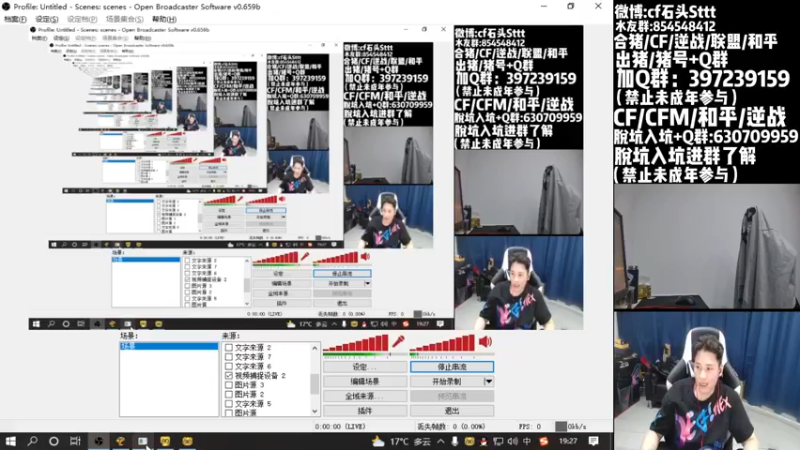This screenshot has width=800, height=450.
Task: Enable the 文字来源 2 source checkbox
Action: coord(229,347)
